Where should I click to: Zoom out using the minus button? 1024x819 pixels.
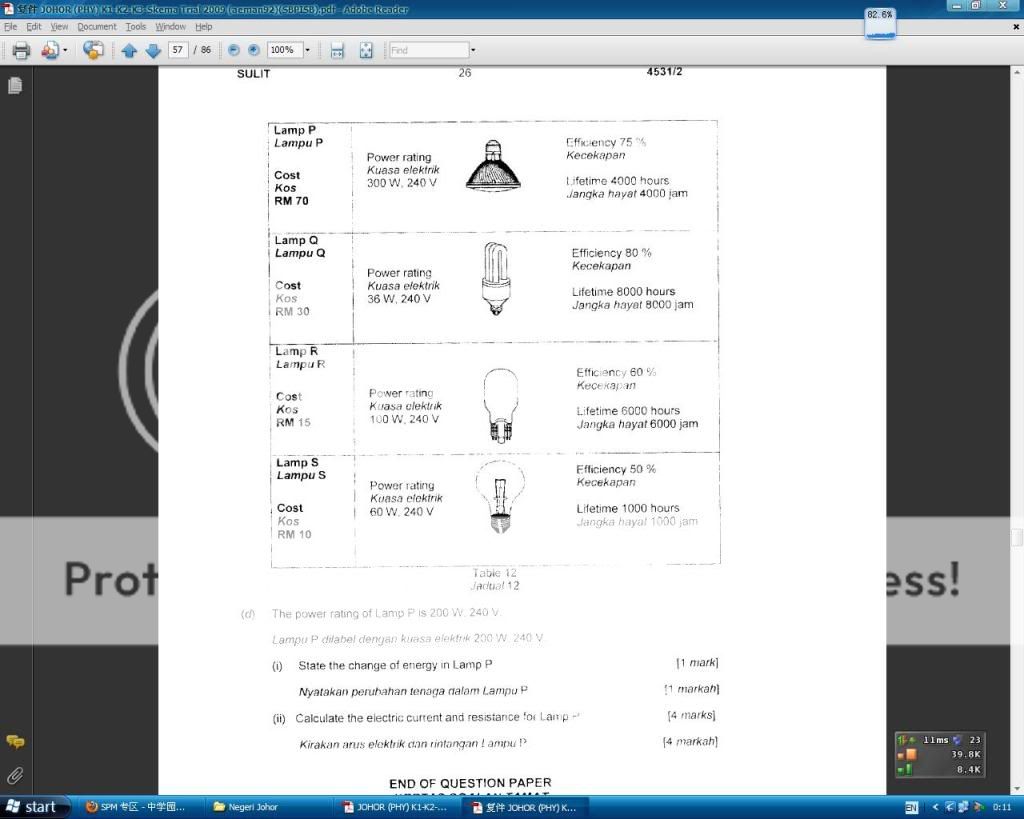coord(234,50)
